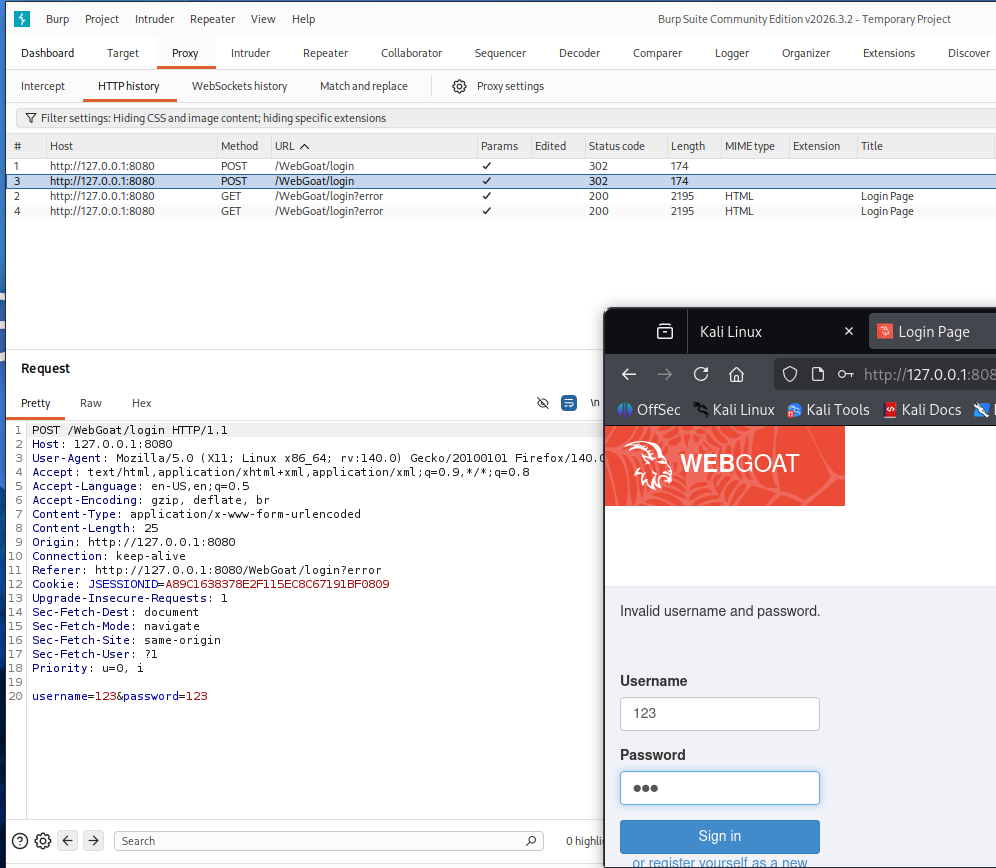Toggle the word-wrap message editor icon
Screen dimensions: 996x868
(569, 403)
